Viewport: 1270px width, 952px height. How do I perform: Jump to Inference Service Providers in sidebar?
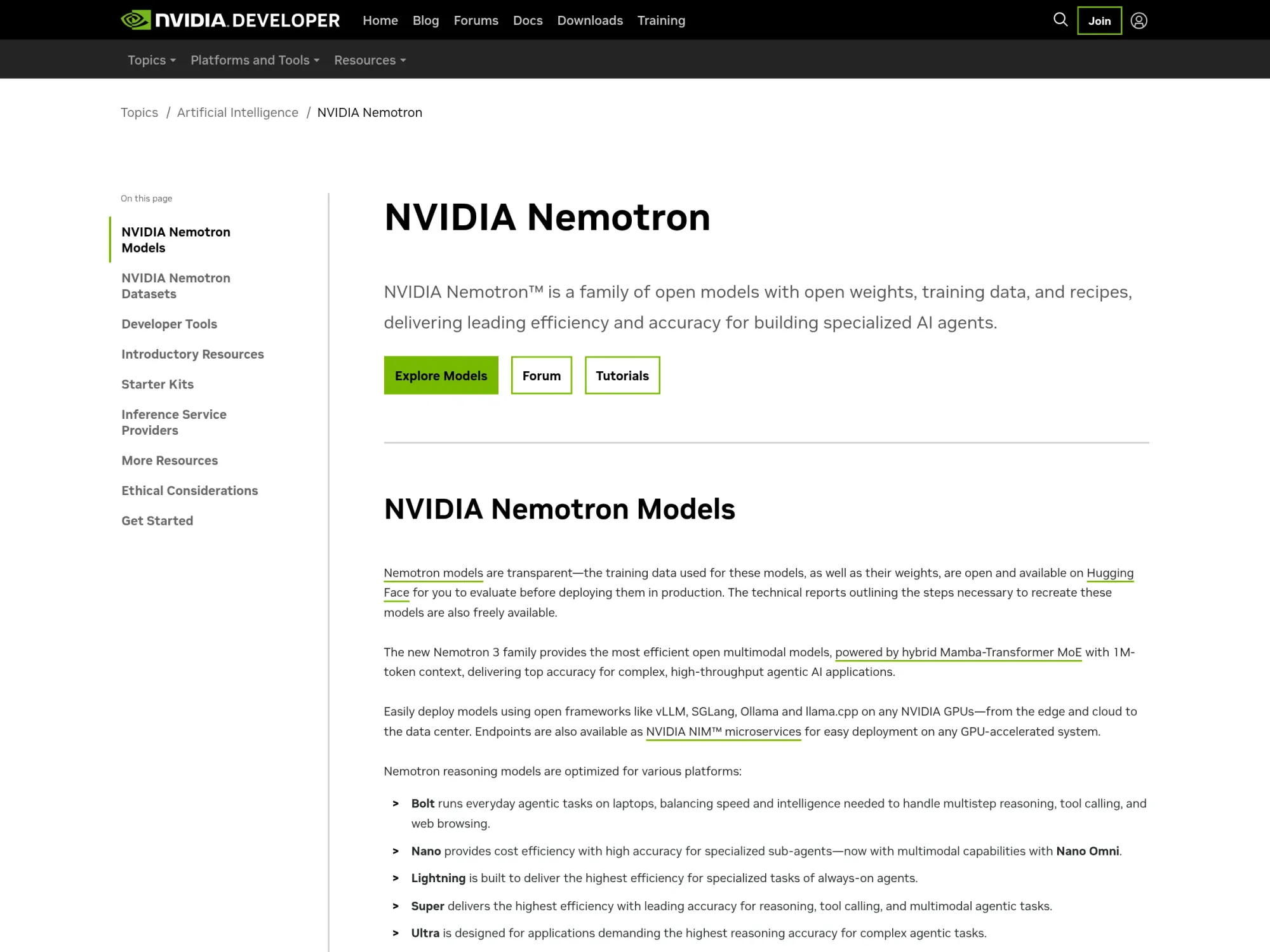(x=174, y=422)
